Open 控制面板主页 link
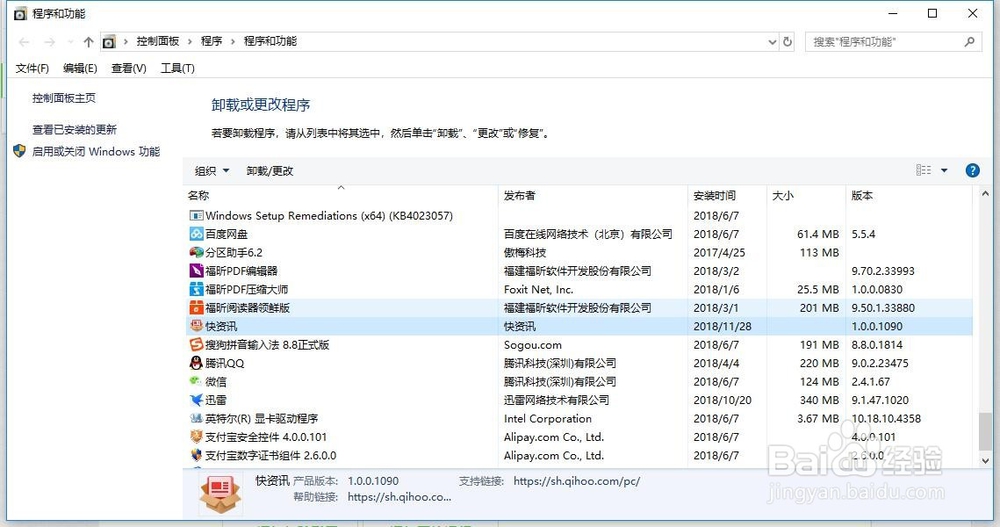 pyautogui.click(x=64, y=98)
